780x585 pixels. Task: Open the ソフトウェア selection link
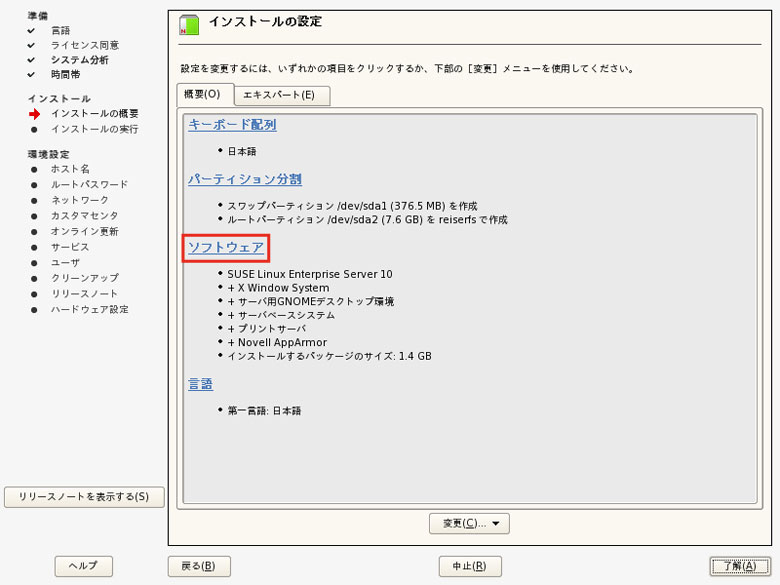226,248
